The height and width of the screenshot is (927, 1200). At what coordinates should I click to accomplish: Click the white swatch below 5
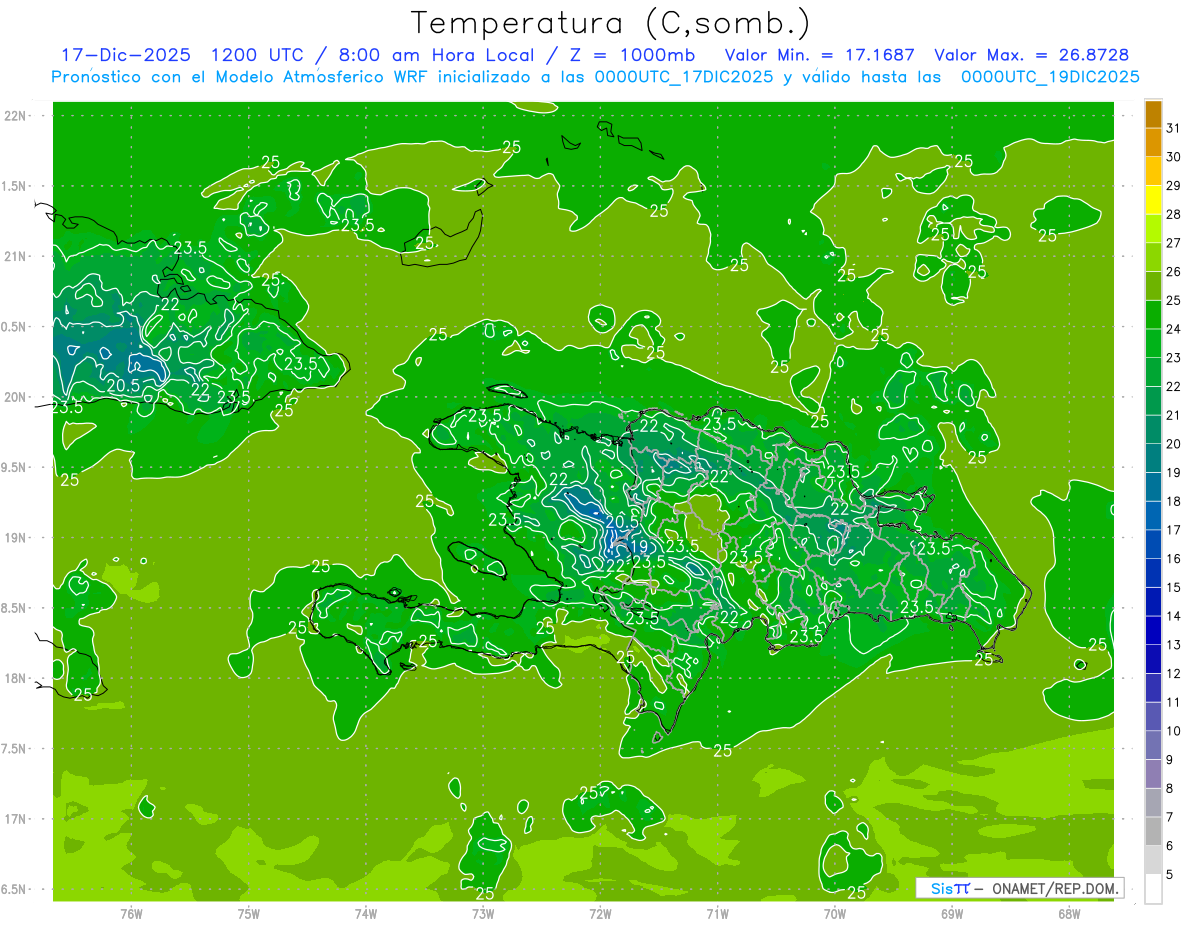[1153, 889]
